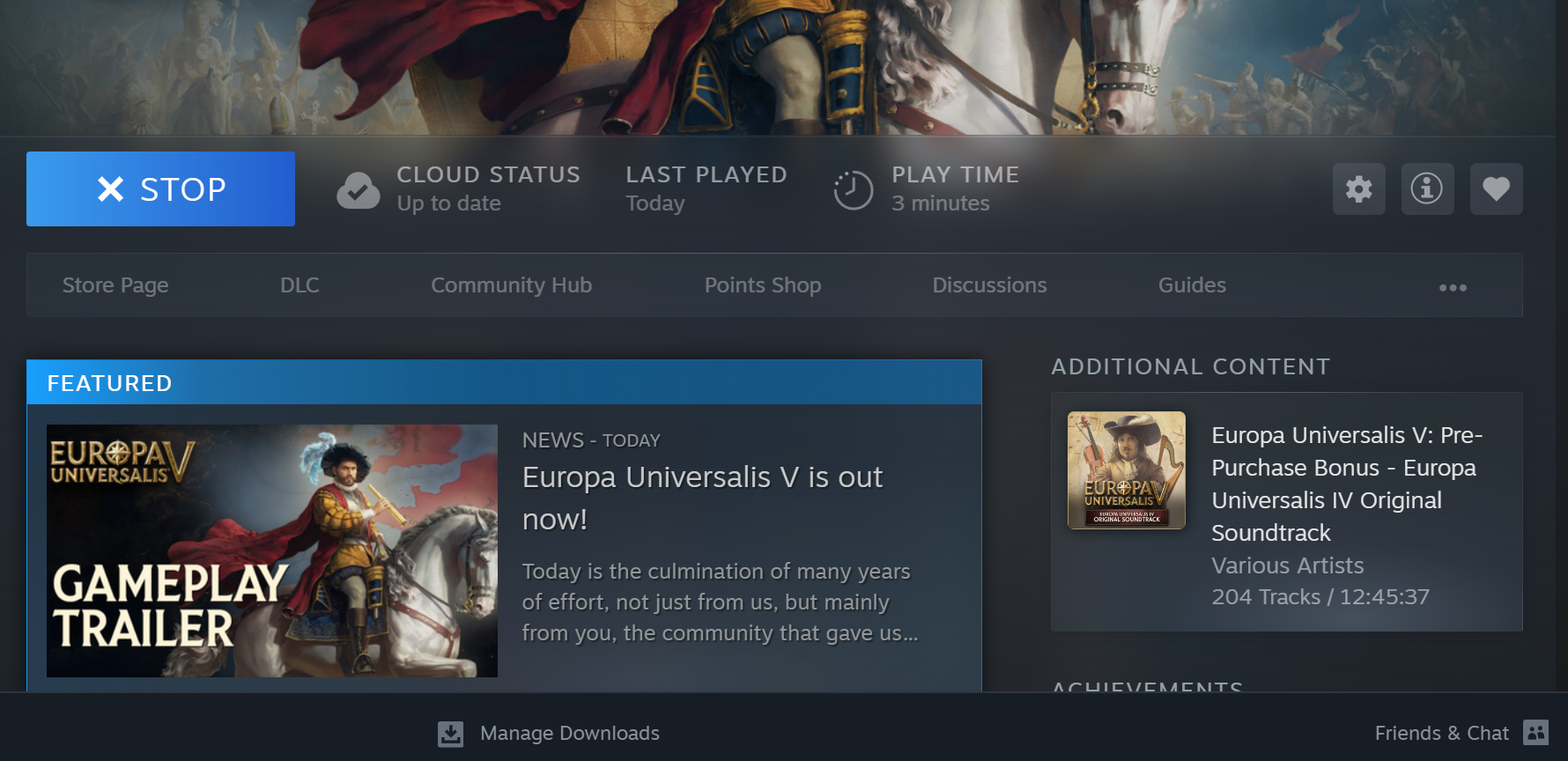Read the news excerpt 'Today is the culmination...'

720,602
